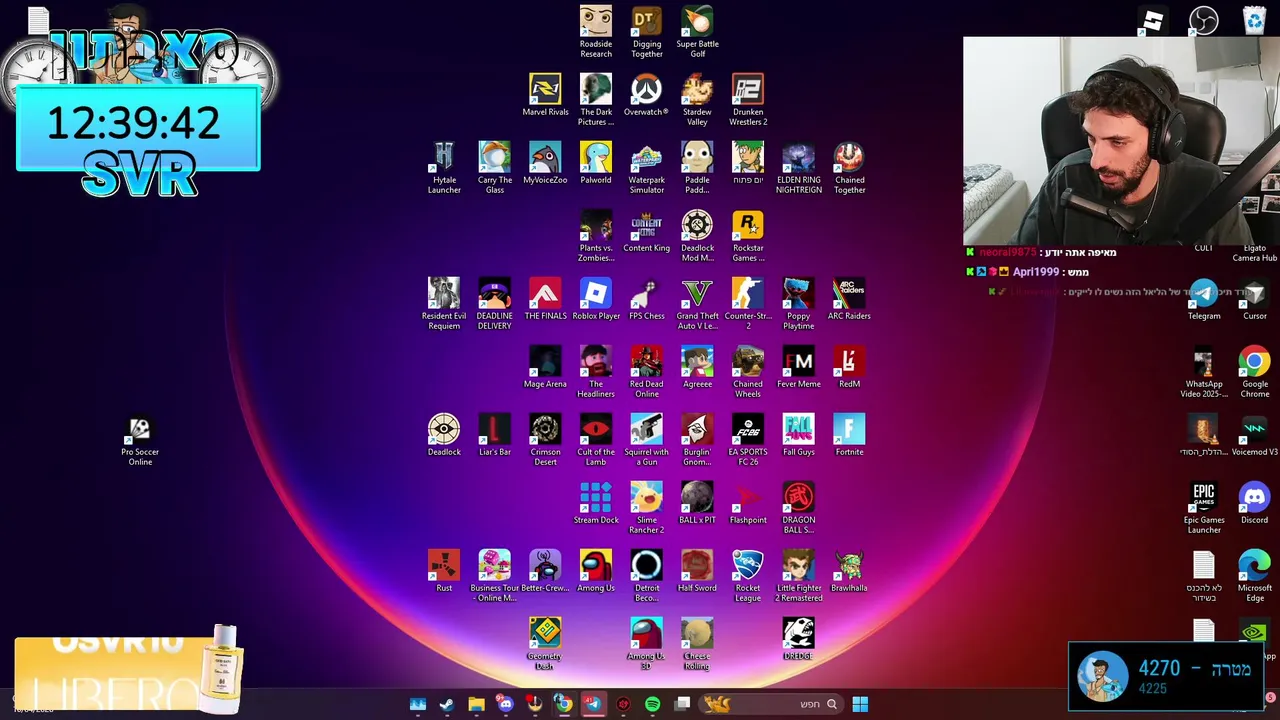The height and width of the screenshot is (720, 1280).
Task: Open Telegram from the taskbar
Action: 593,704
